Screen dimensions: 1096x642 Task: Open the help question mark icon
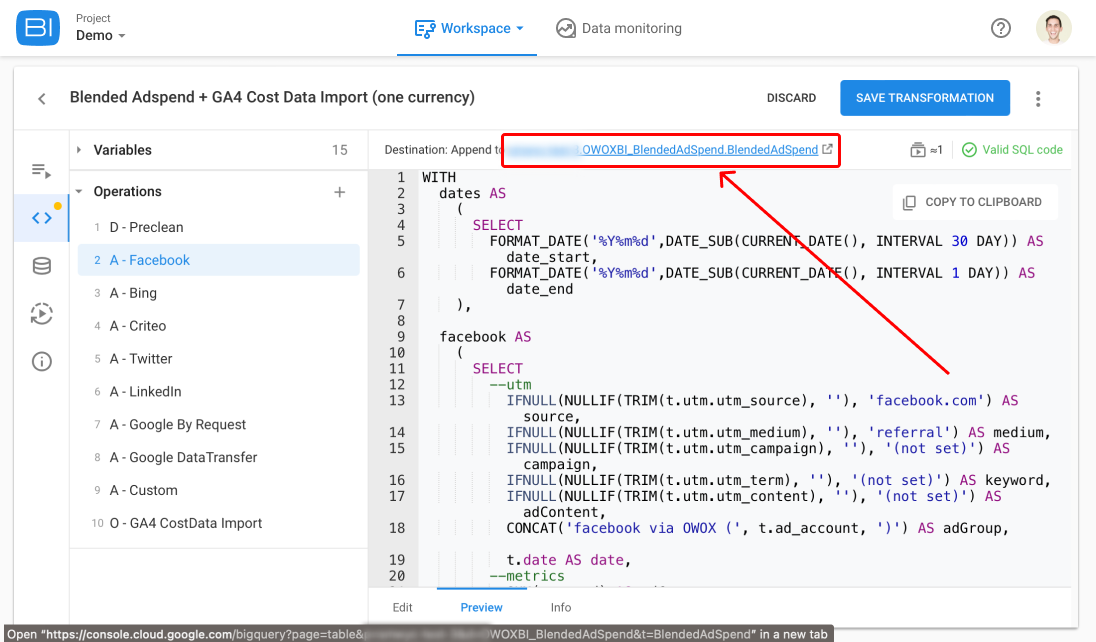(1001, 28)
